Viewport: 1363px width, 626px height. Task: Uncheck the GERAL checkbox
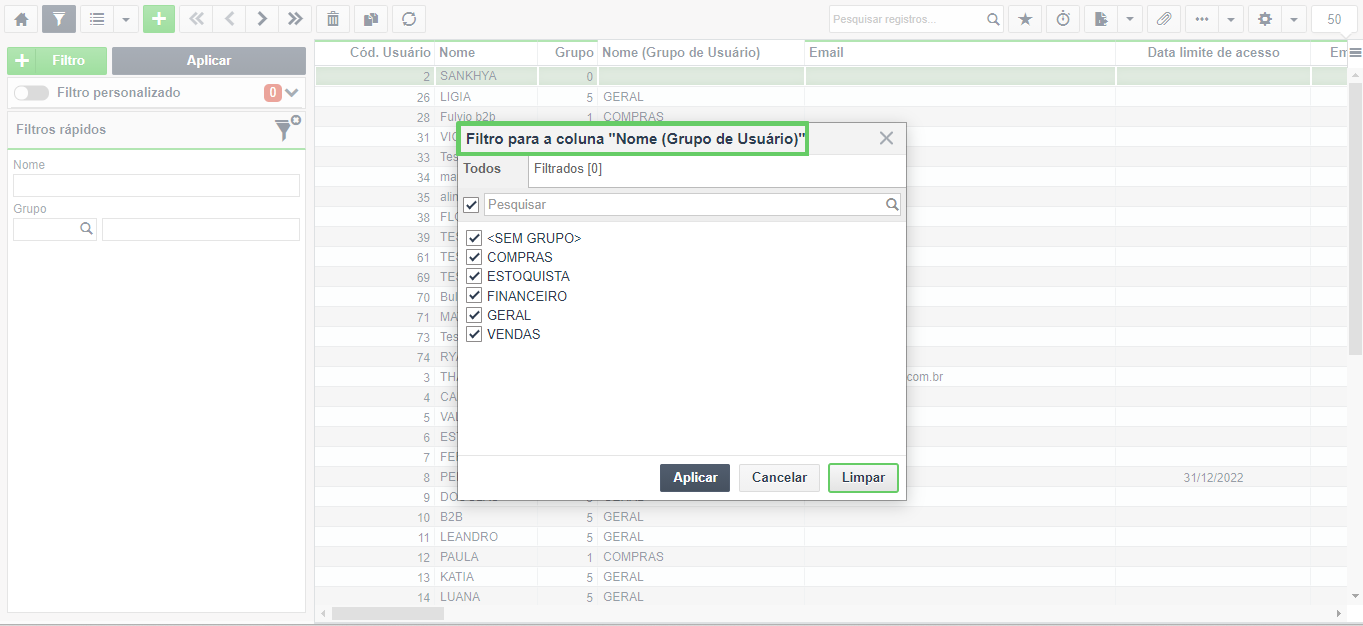(475, 315)
